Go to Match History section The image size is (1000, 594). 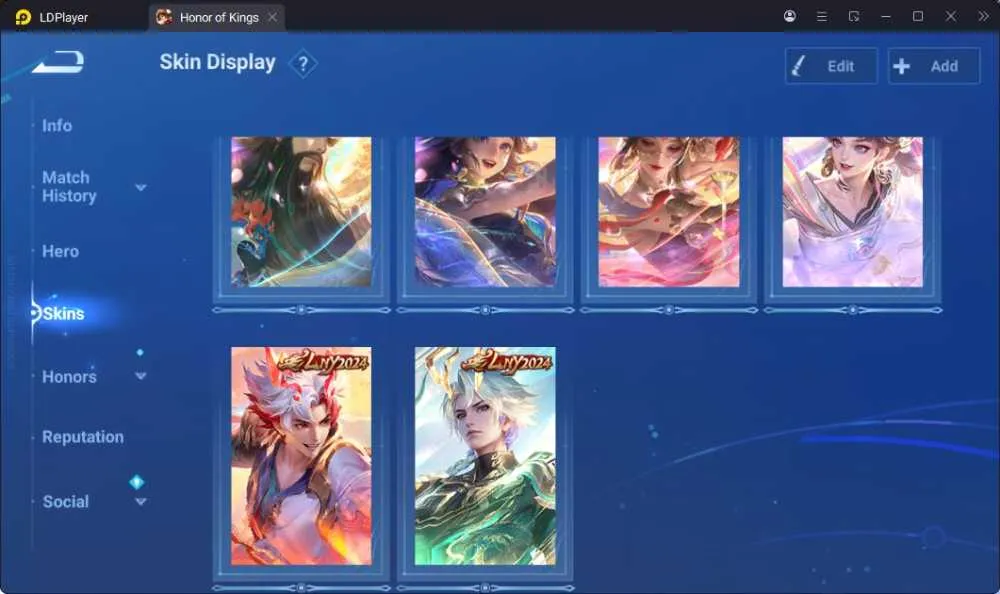[x=69, y=186]
